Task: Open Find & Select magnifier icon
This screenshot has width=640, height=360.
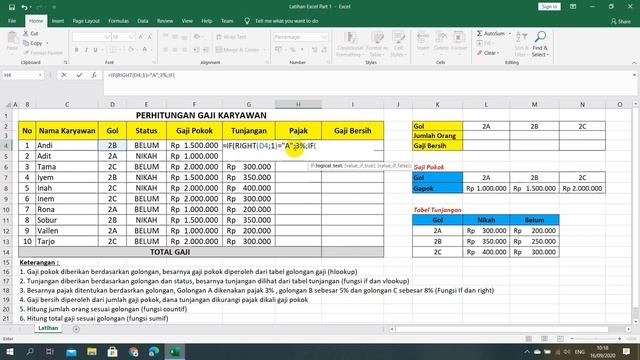Action: tap(540, 37)
